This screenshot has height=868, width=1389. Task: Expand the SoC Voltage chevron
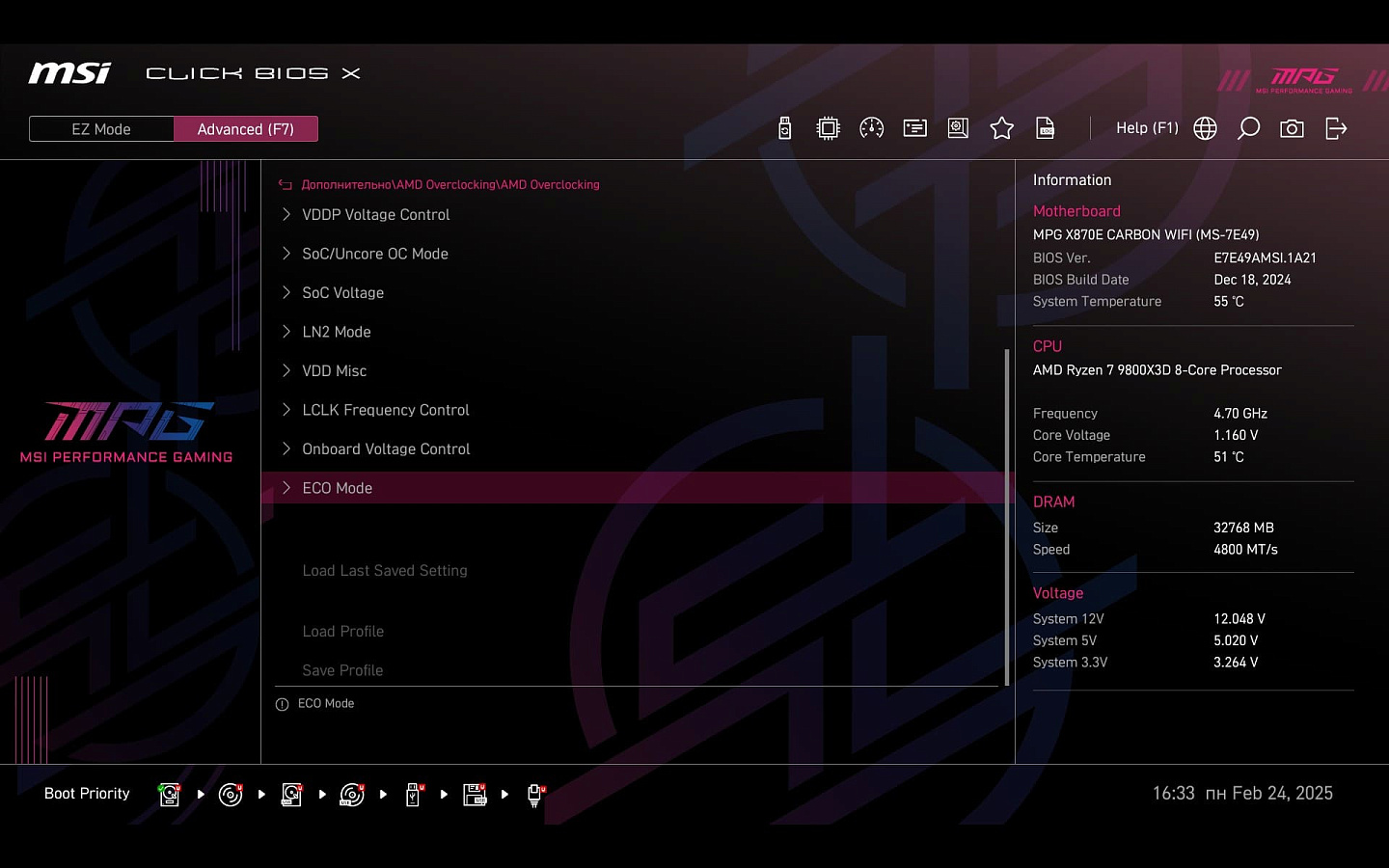286,292
